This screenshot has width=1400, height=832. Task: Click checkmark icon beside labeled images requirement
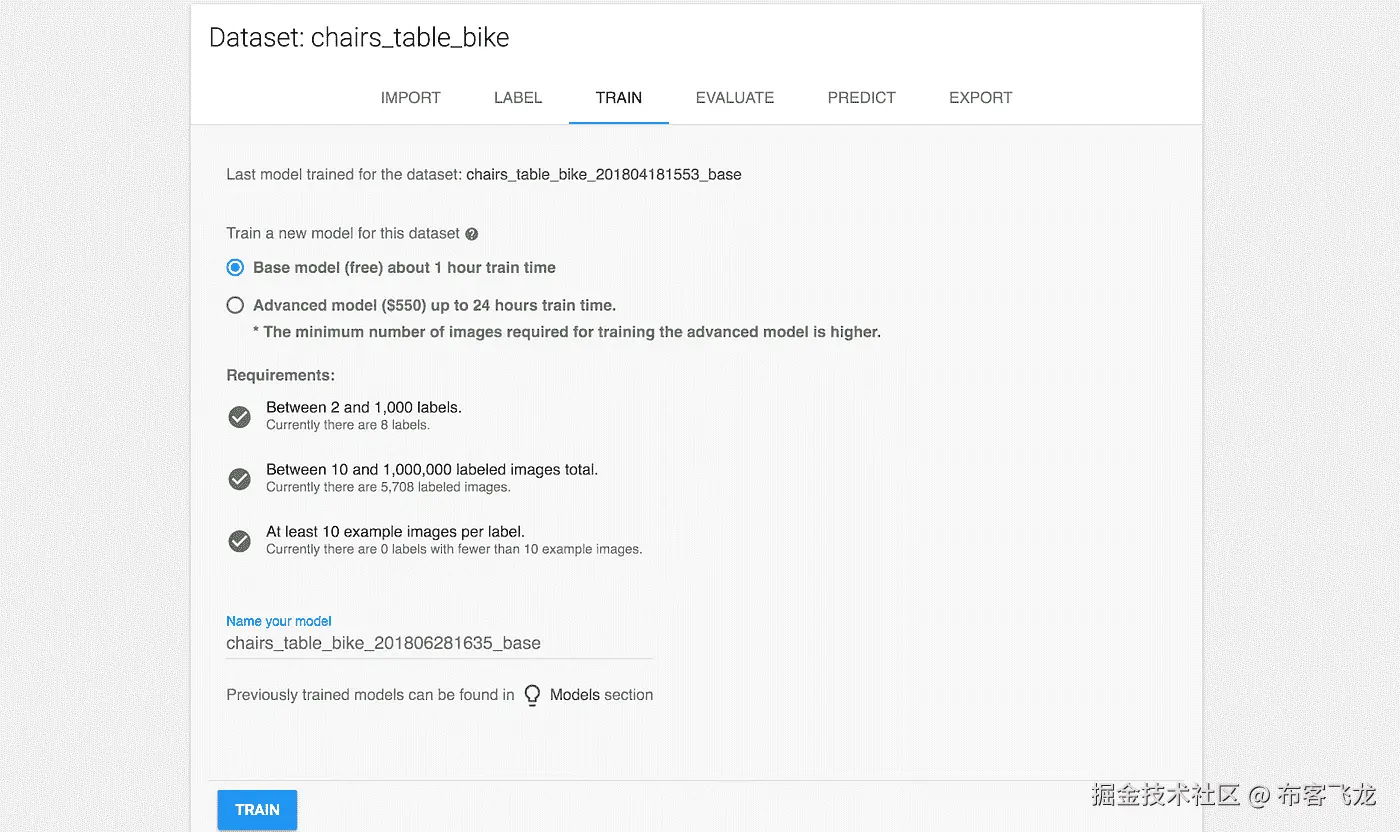(240, 479)
